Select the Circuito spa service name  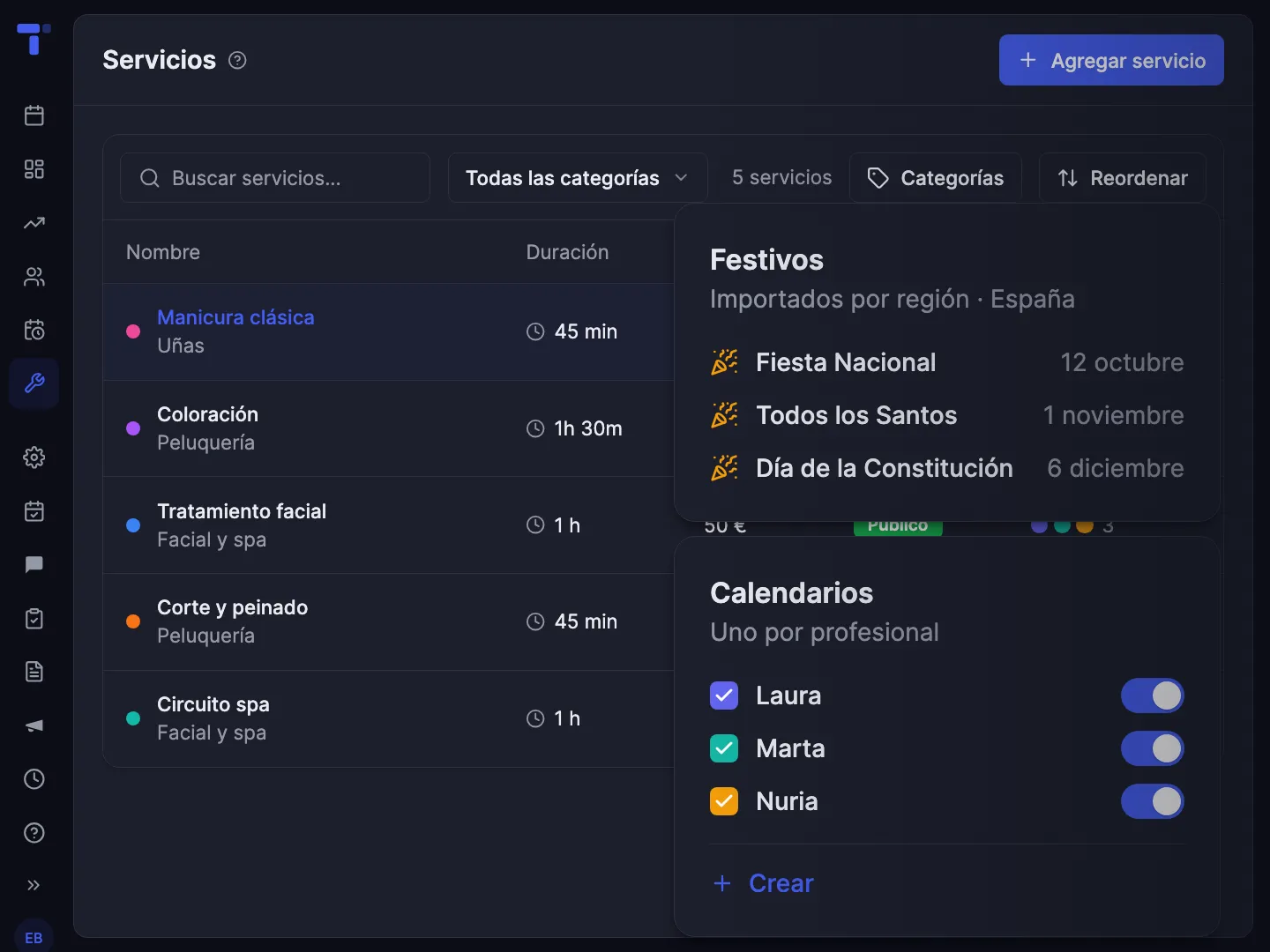213,704
